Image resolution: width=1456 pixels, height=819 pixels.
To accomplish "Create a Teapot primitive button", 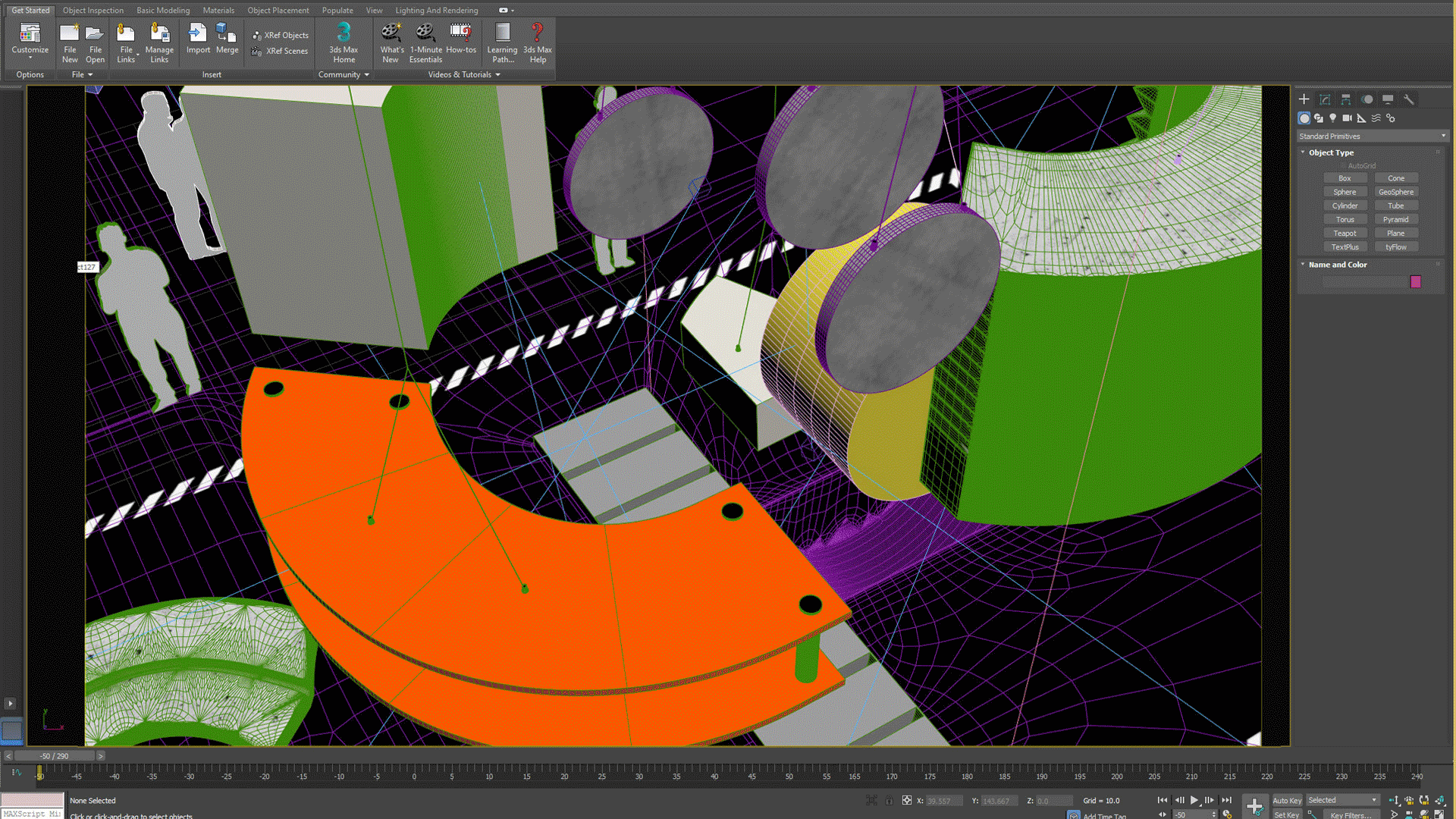I will 1345,234.
